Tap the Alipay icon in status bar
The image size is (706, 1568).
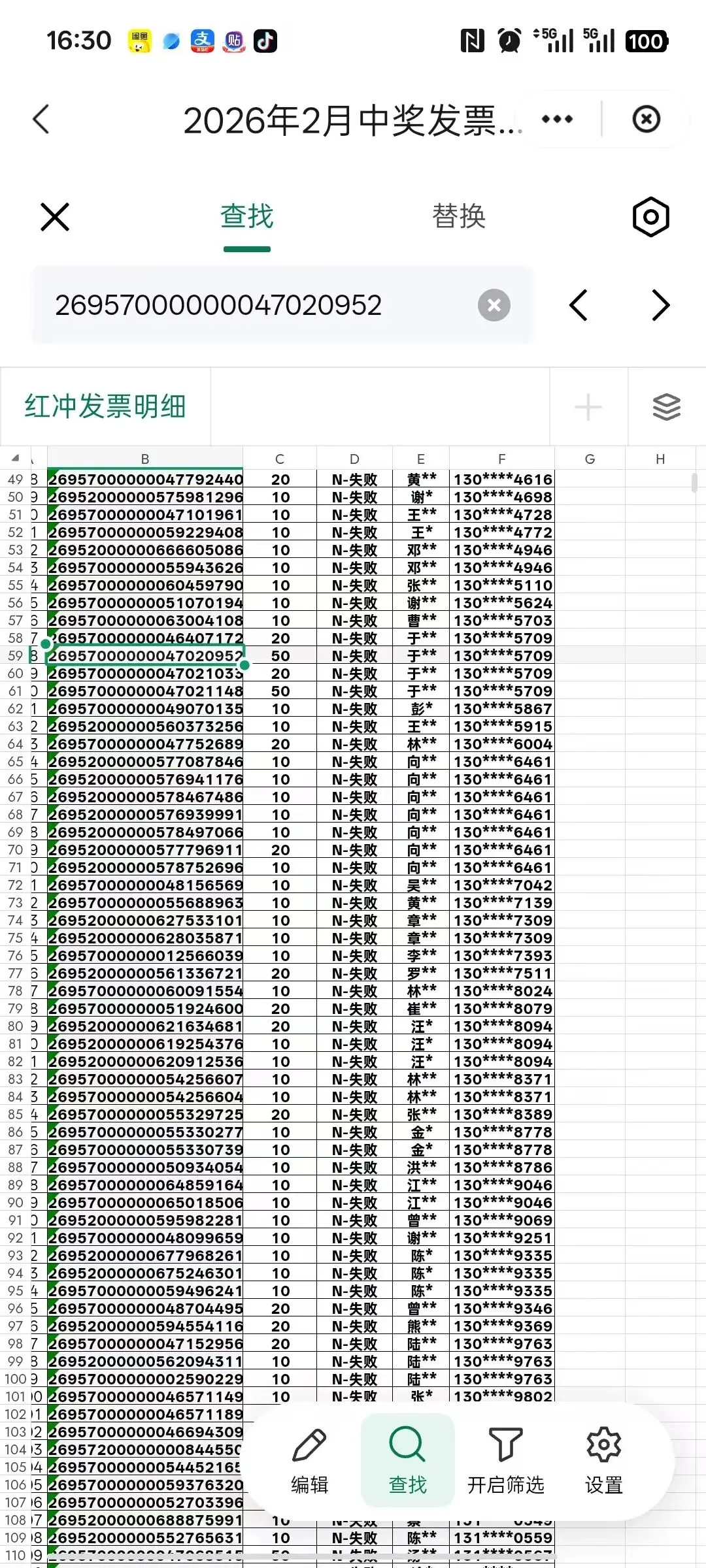click(202, 41)
